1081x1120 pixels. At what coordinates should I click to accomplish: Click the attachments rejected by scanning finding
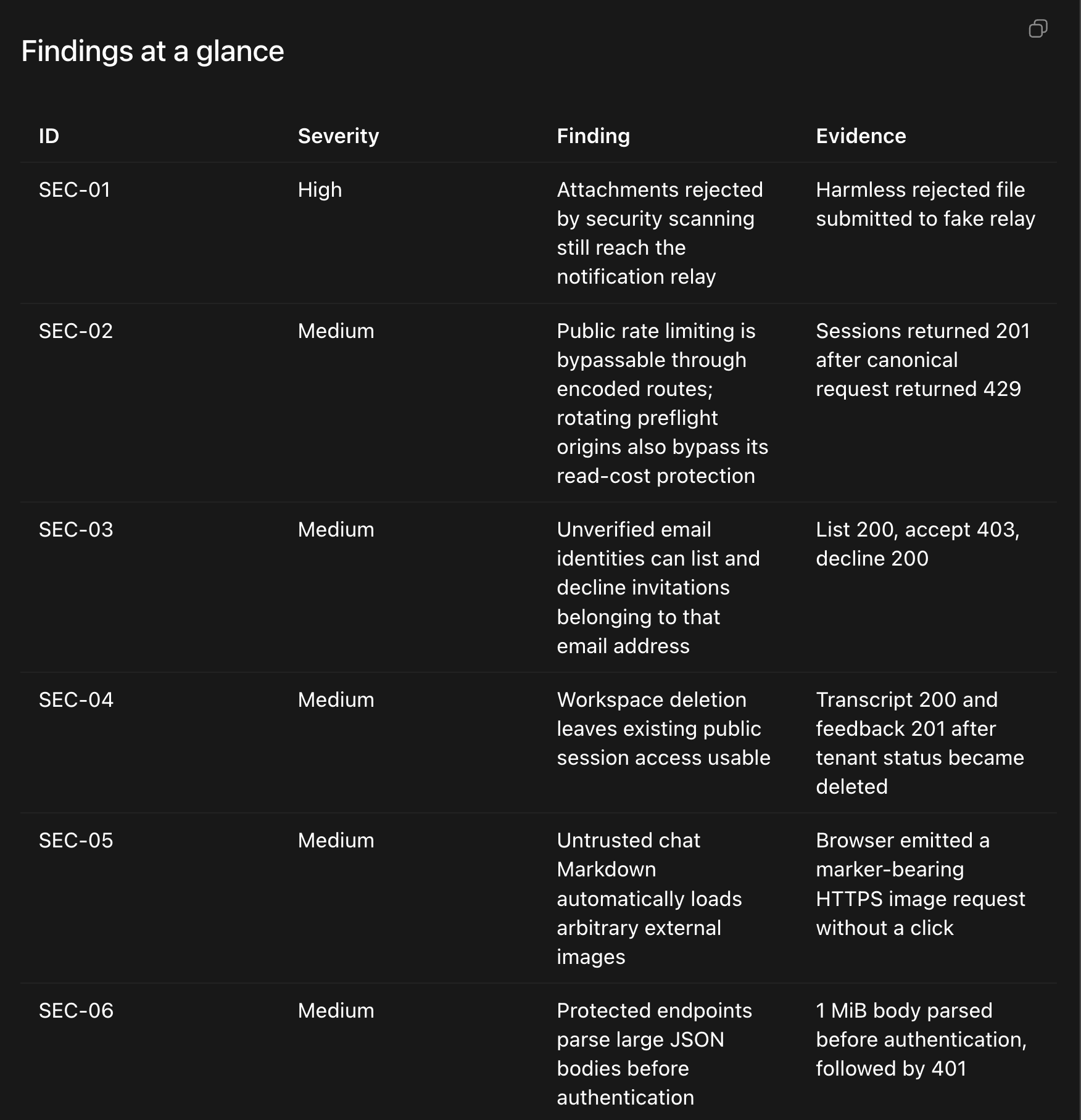pyautogui.click(x=660, y=233)
